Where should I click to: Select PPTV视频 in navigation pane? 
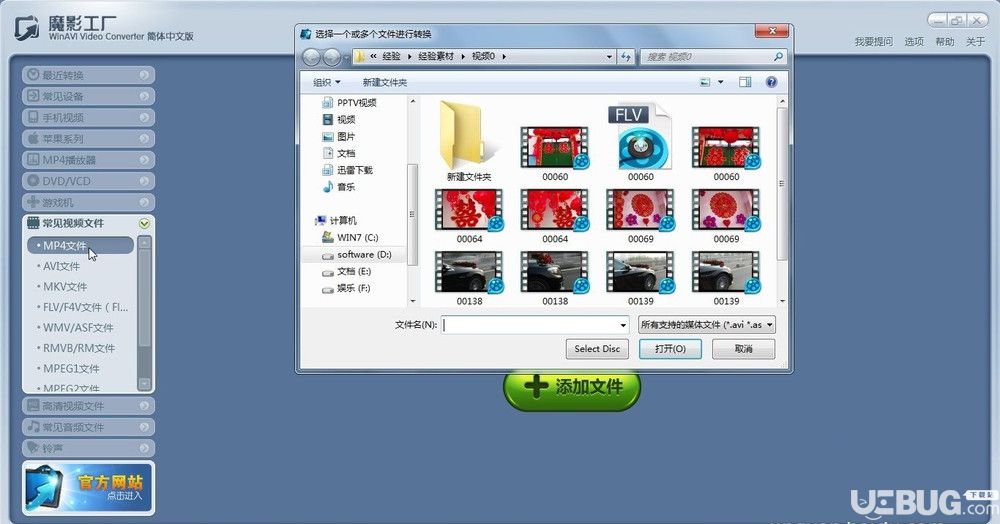pos(349,103)
